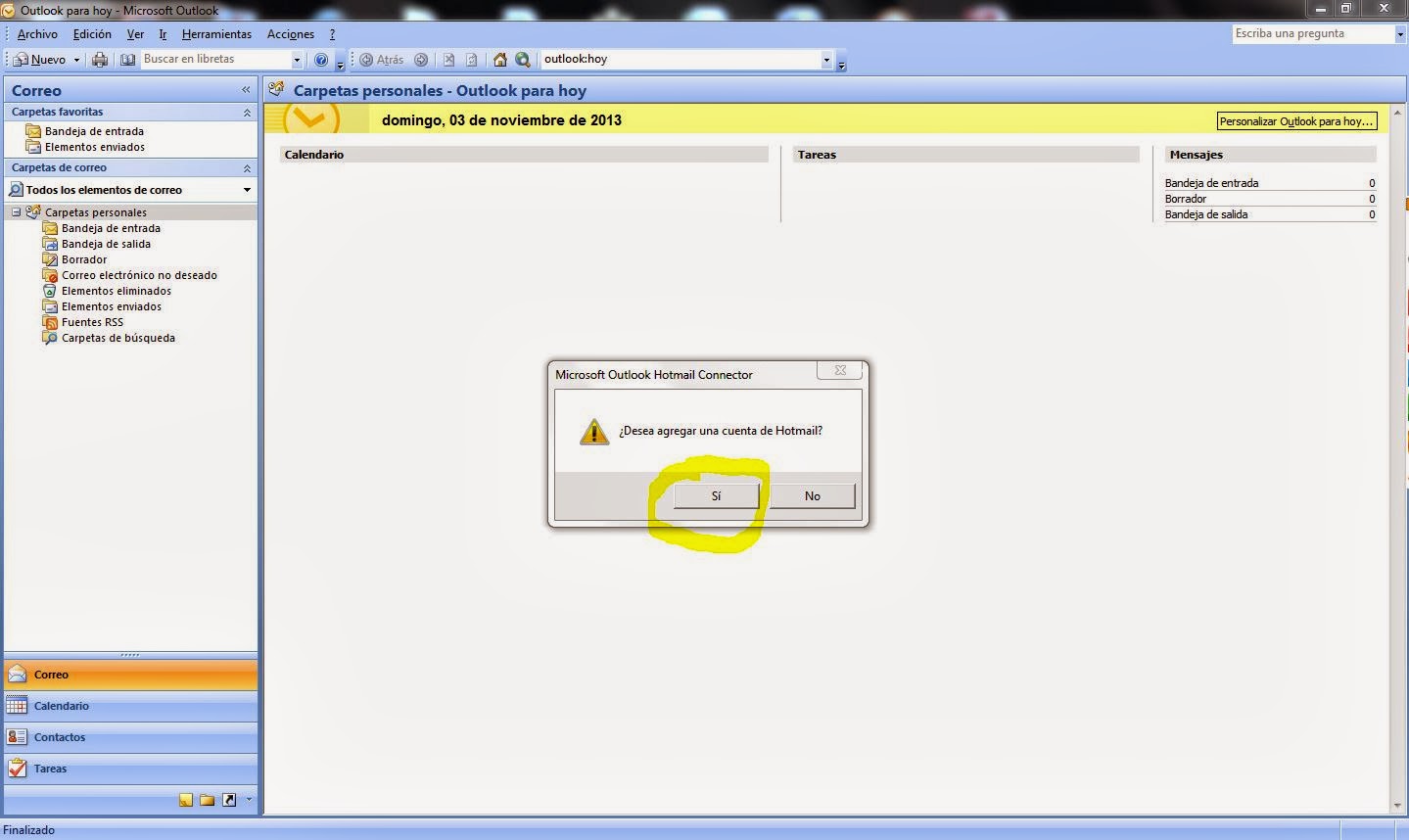The image size is (1409, 840).
Task: Open the address book icon
Action: point(127,59)
